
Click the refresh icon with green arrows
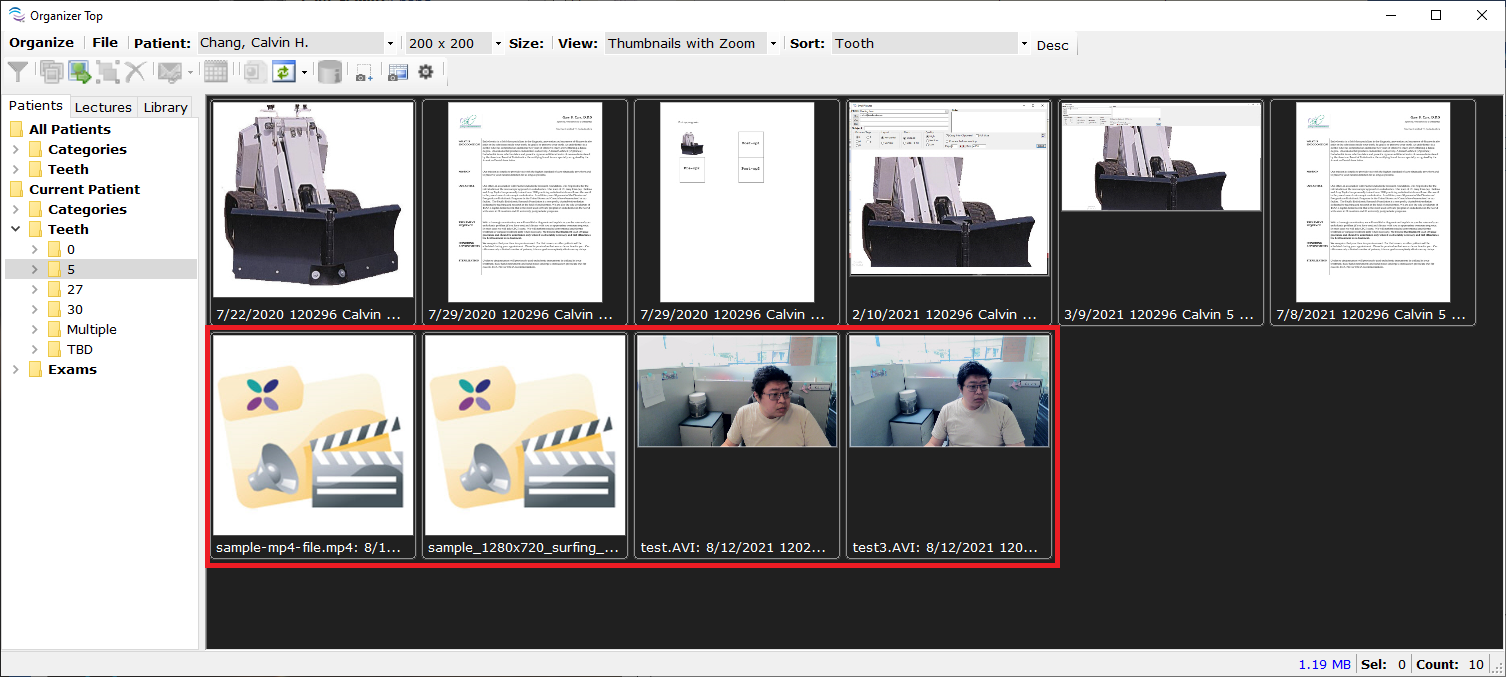click(x=283, y=72)
